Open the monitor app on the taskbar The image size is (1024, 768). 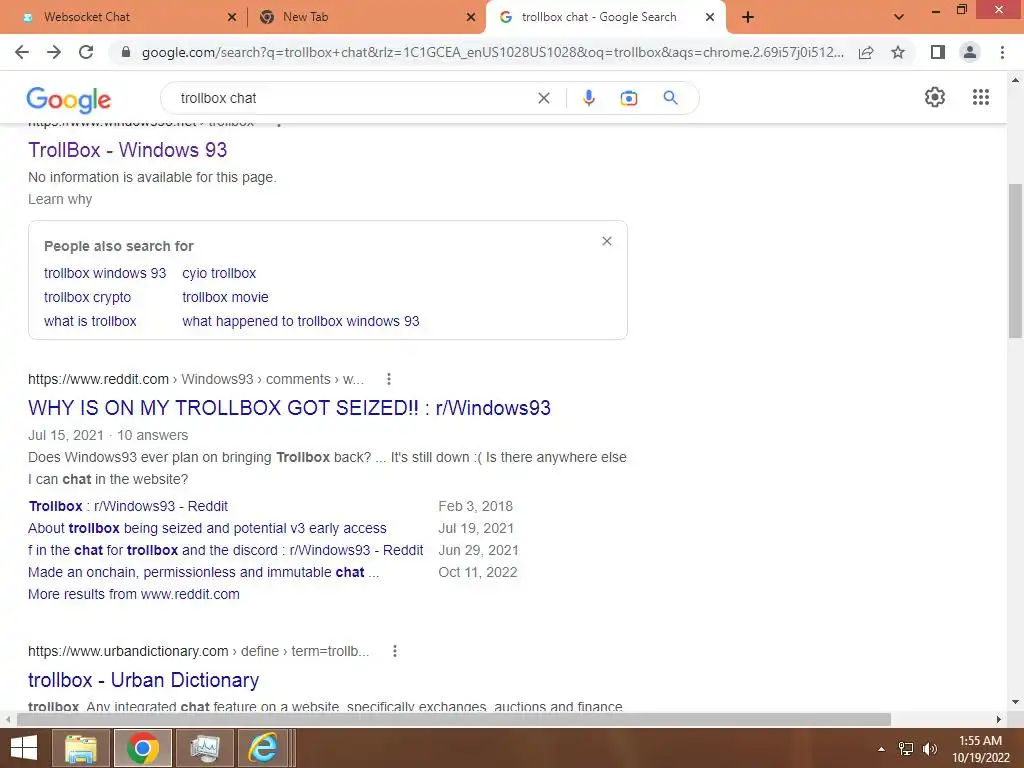click(x=204, y=748)
